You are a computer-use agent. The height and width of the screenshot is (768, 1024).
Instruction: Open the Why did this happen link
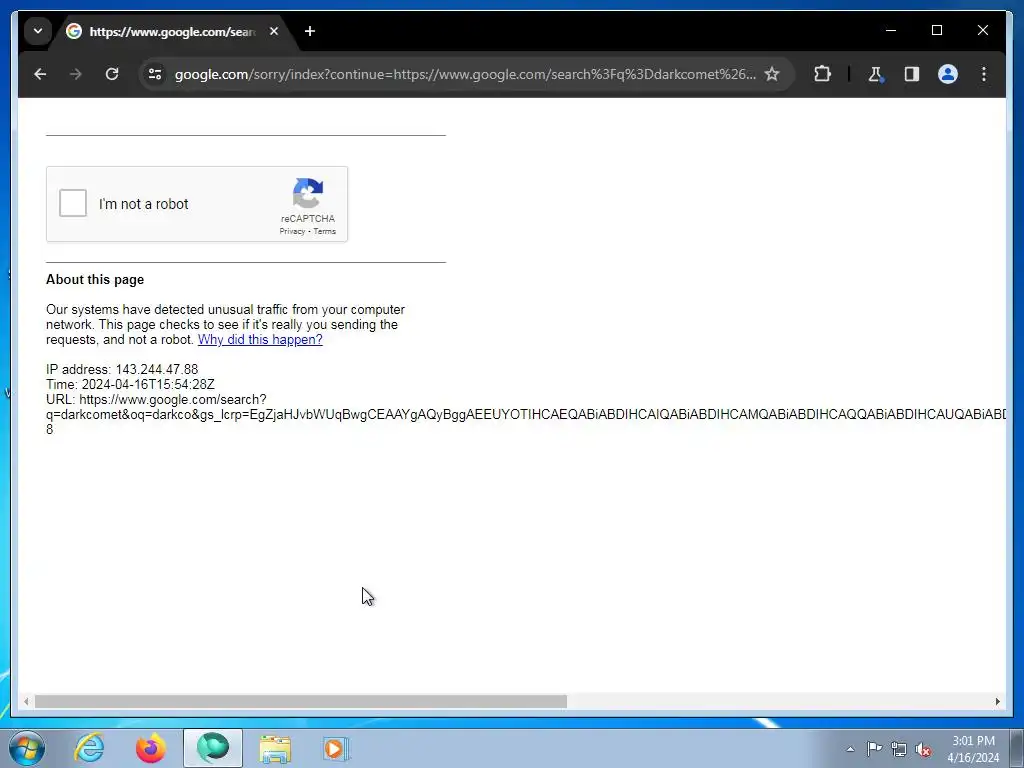(x=260, y=340)
